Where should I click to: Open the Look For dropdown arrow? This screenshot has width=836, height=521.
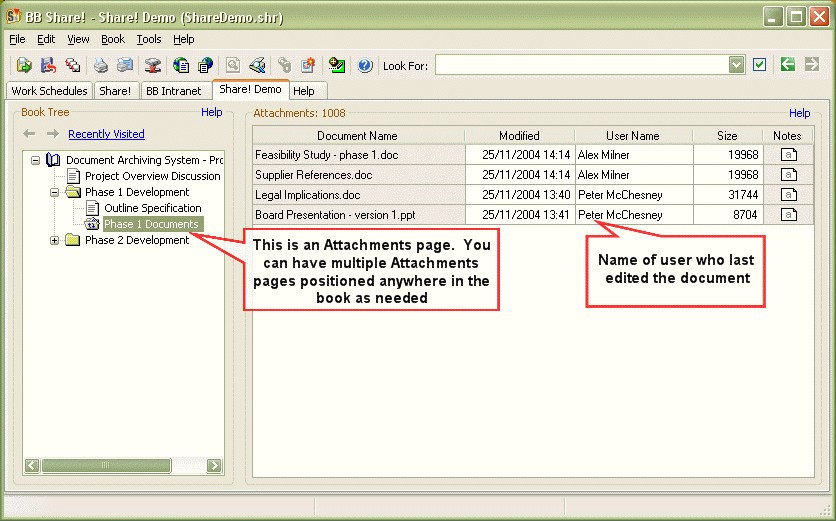pyautogui.click(x=736, y=65)
